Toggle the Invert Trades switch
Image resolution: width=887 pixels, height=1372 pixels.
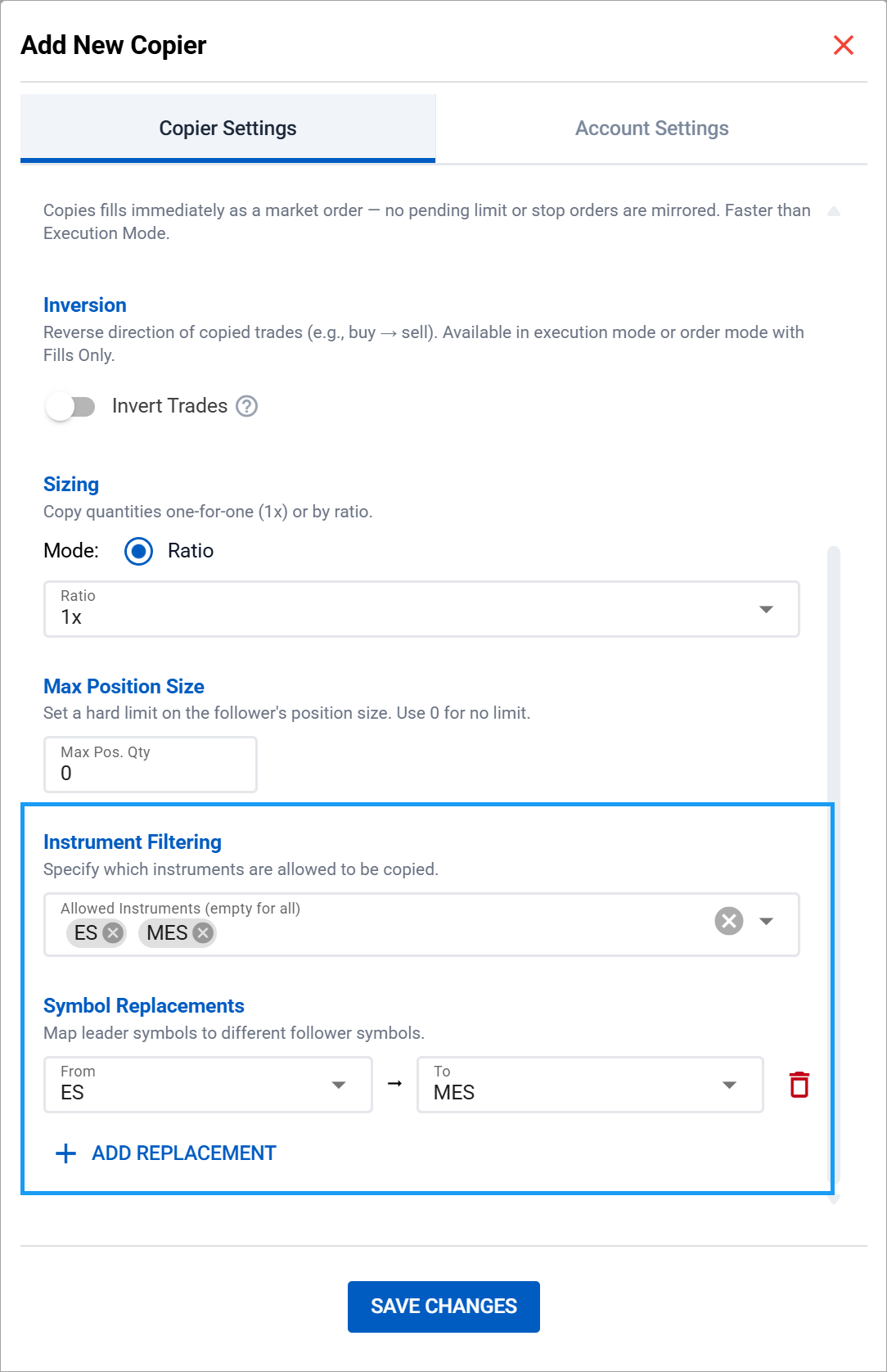[70, 406]
